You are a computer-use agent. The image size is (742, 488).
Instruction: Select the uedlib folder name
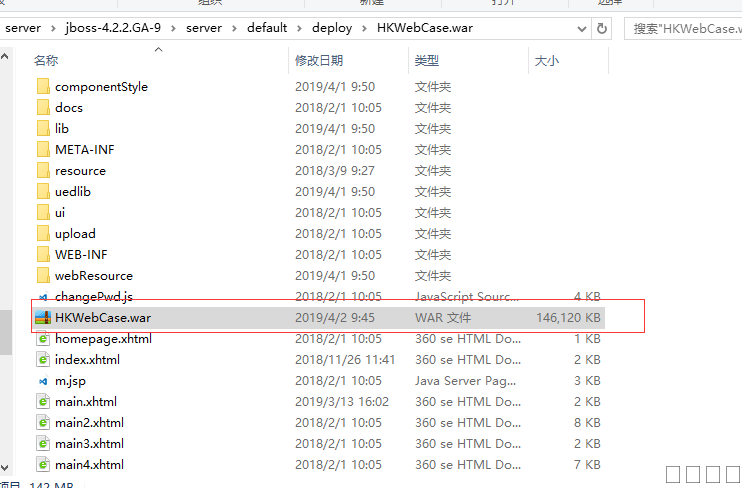72,191
